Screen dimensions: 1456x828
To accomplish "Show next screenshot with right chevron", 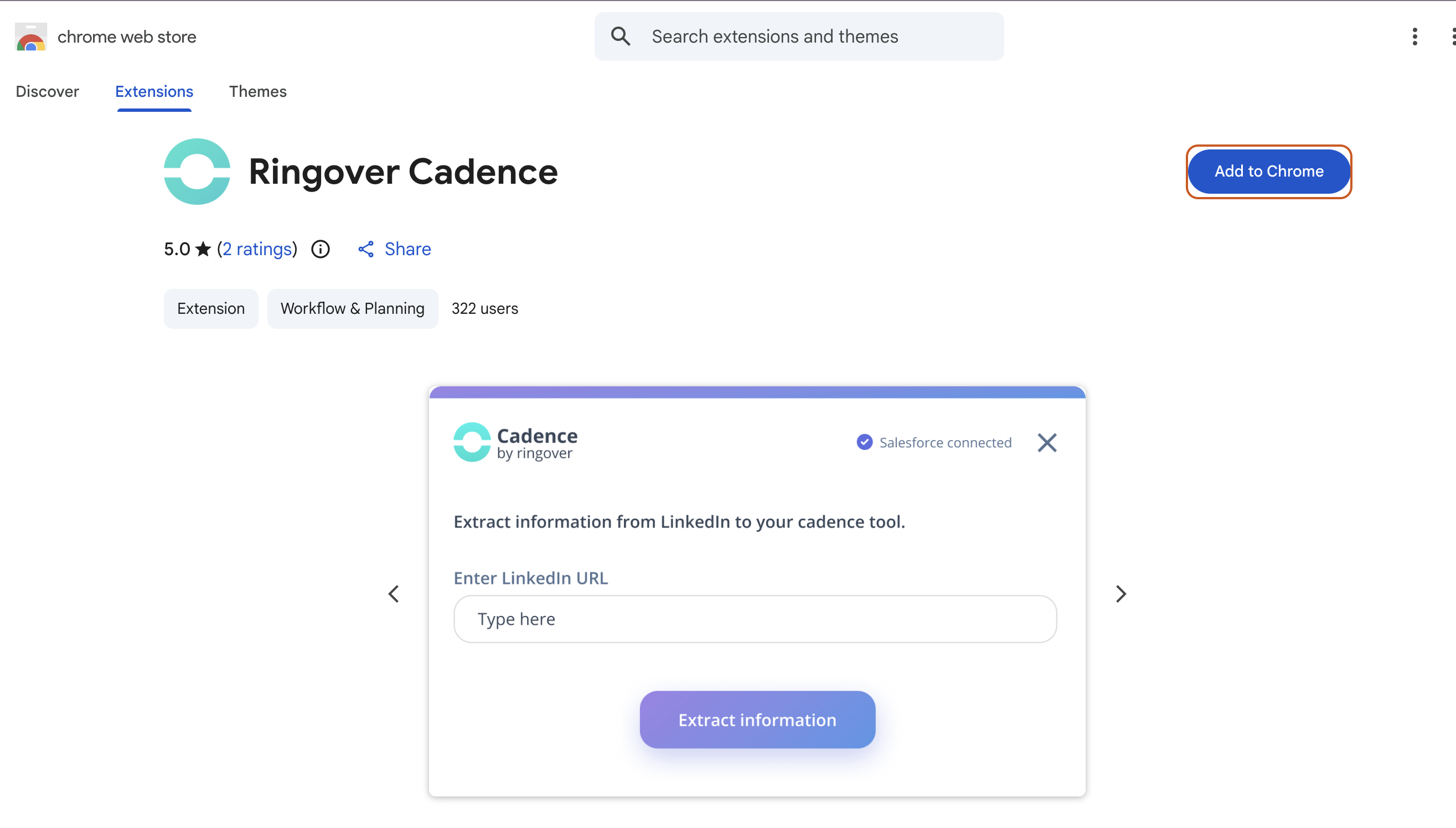I will pyautogui.click(x=1121, y=594).
